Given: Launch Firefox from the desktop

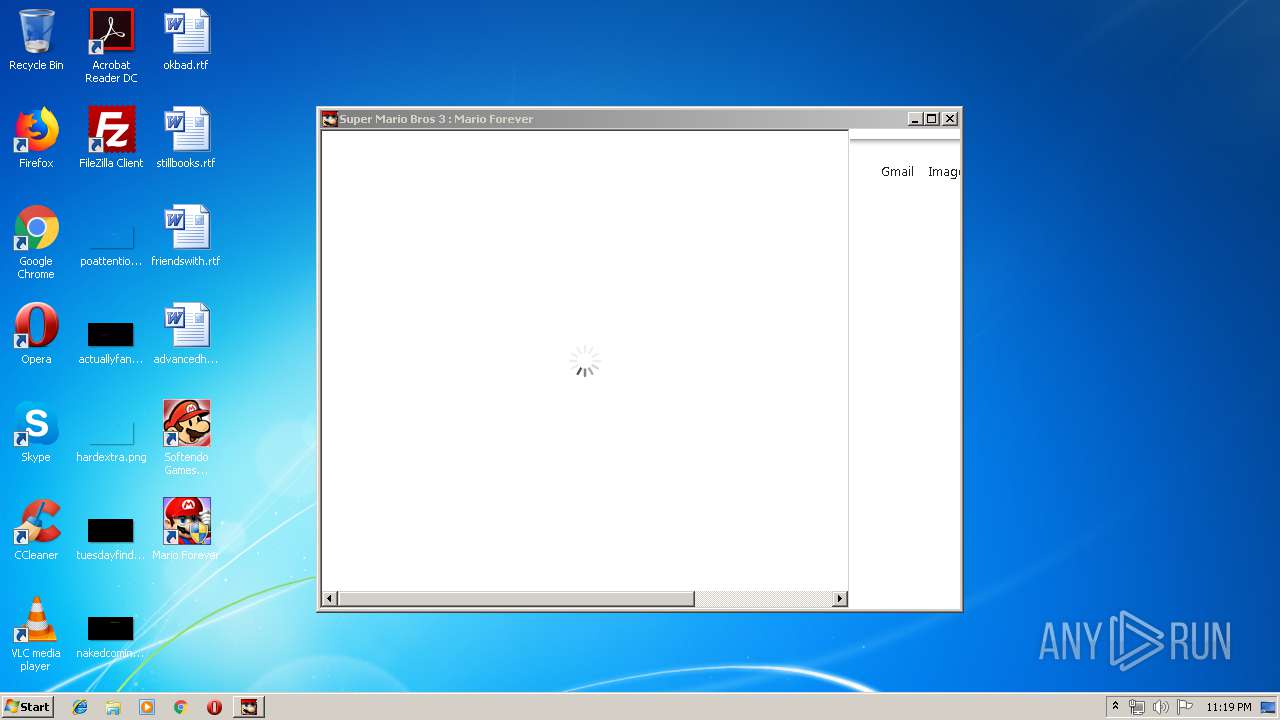Looking at the screenshot, I should click(36, 138).
